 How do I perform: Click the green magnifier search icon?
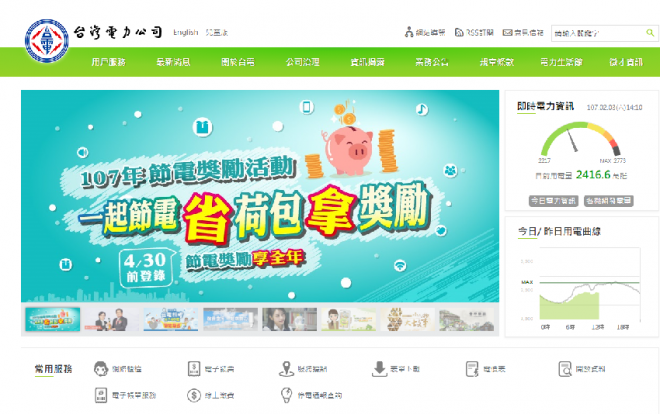tap(650, 32)
